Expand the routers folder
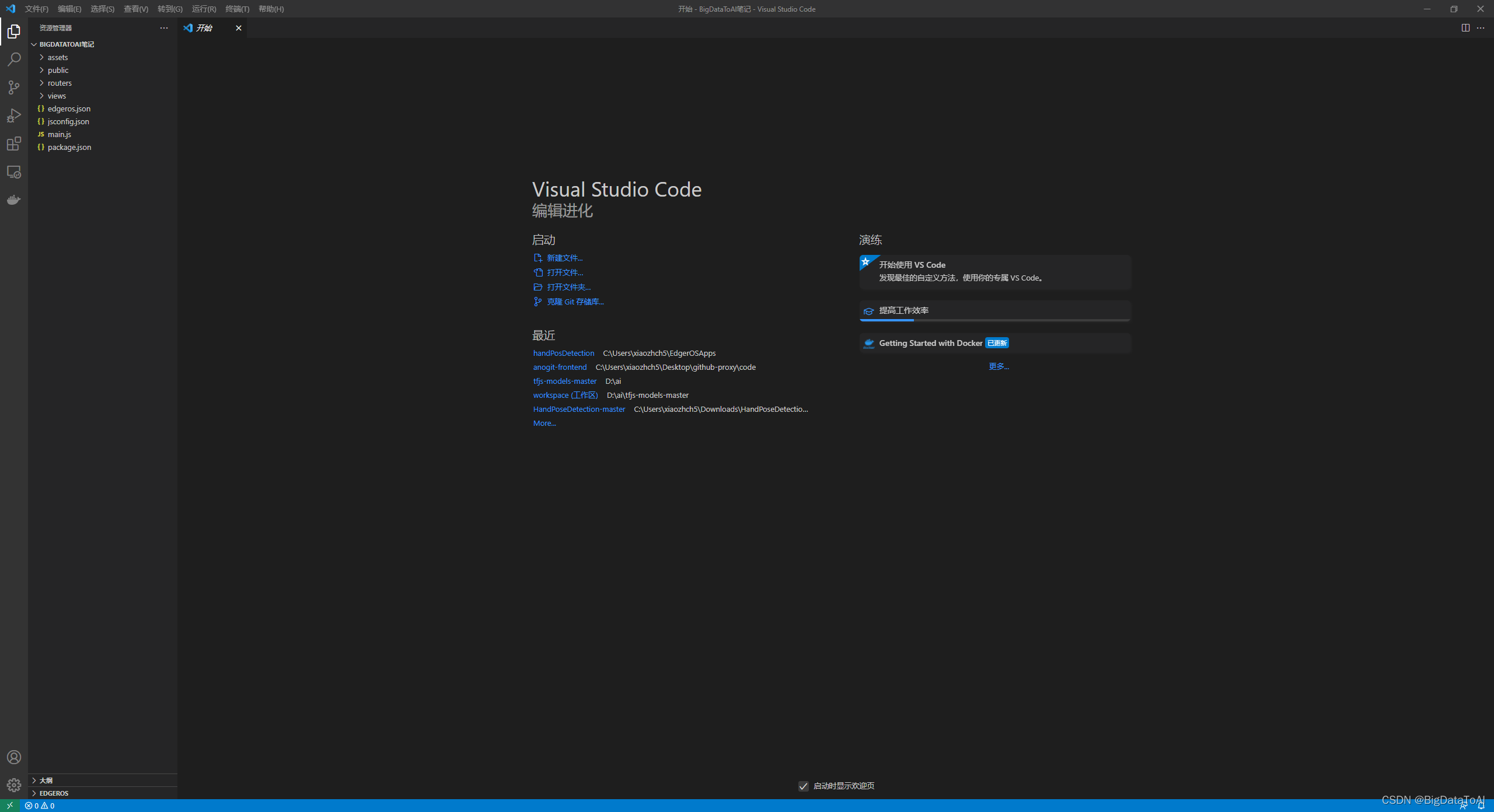Viewport: 1494px width, 812px height. coord(60,83)
